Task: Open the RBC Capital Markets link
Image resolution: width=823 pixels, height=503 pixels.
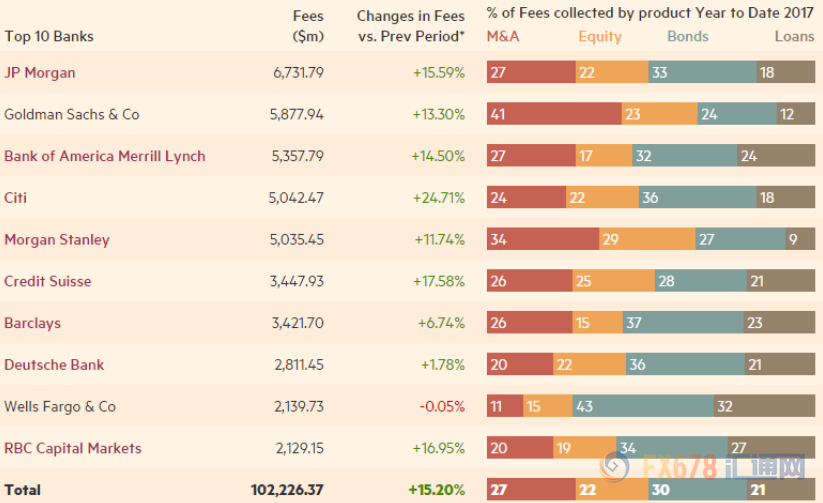Action: point(73,448)
